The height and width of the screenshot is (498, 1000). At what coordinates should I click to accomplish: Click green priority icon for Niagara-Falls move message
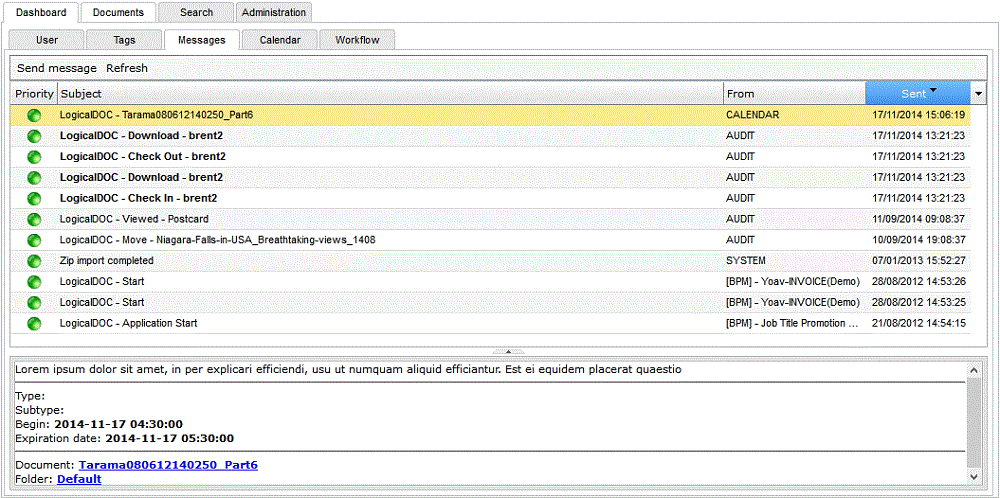[x=34, y=240]
